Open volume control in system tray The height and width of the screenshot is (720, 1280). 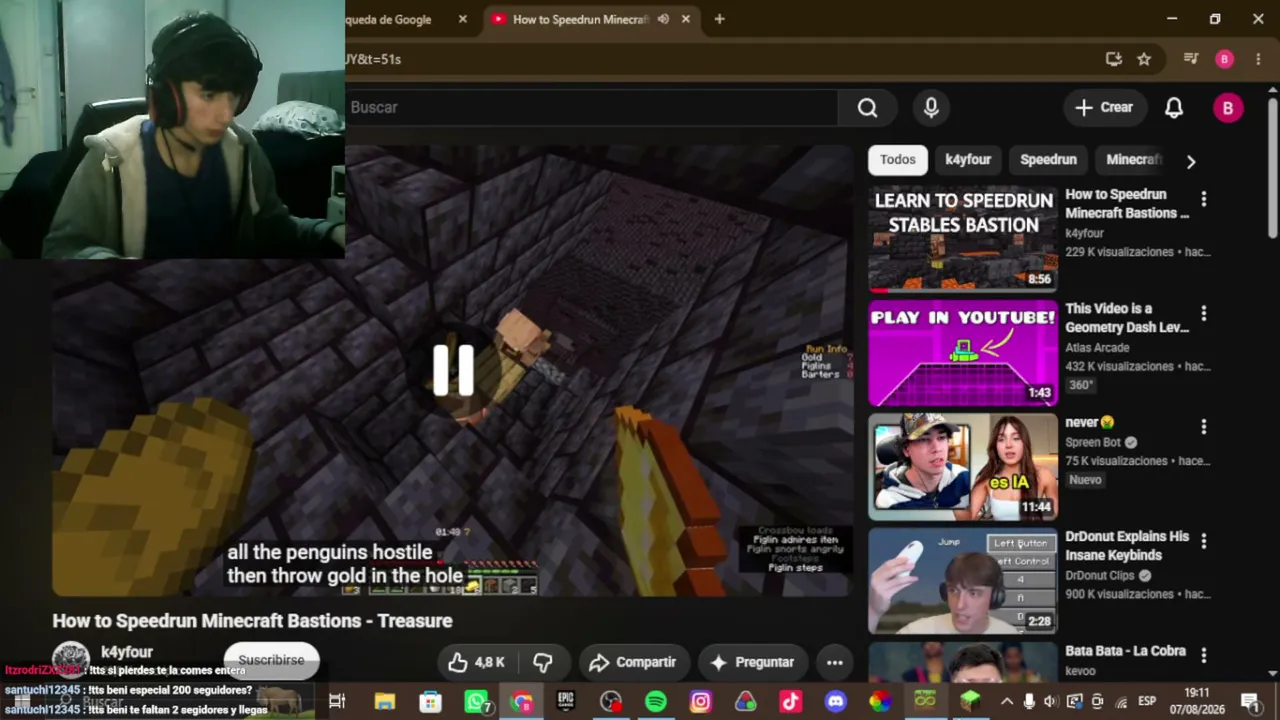pos(1050,702)
